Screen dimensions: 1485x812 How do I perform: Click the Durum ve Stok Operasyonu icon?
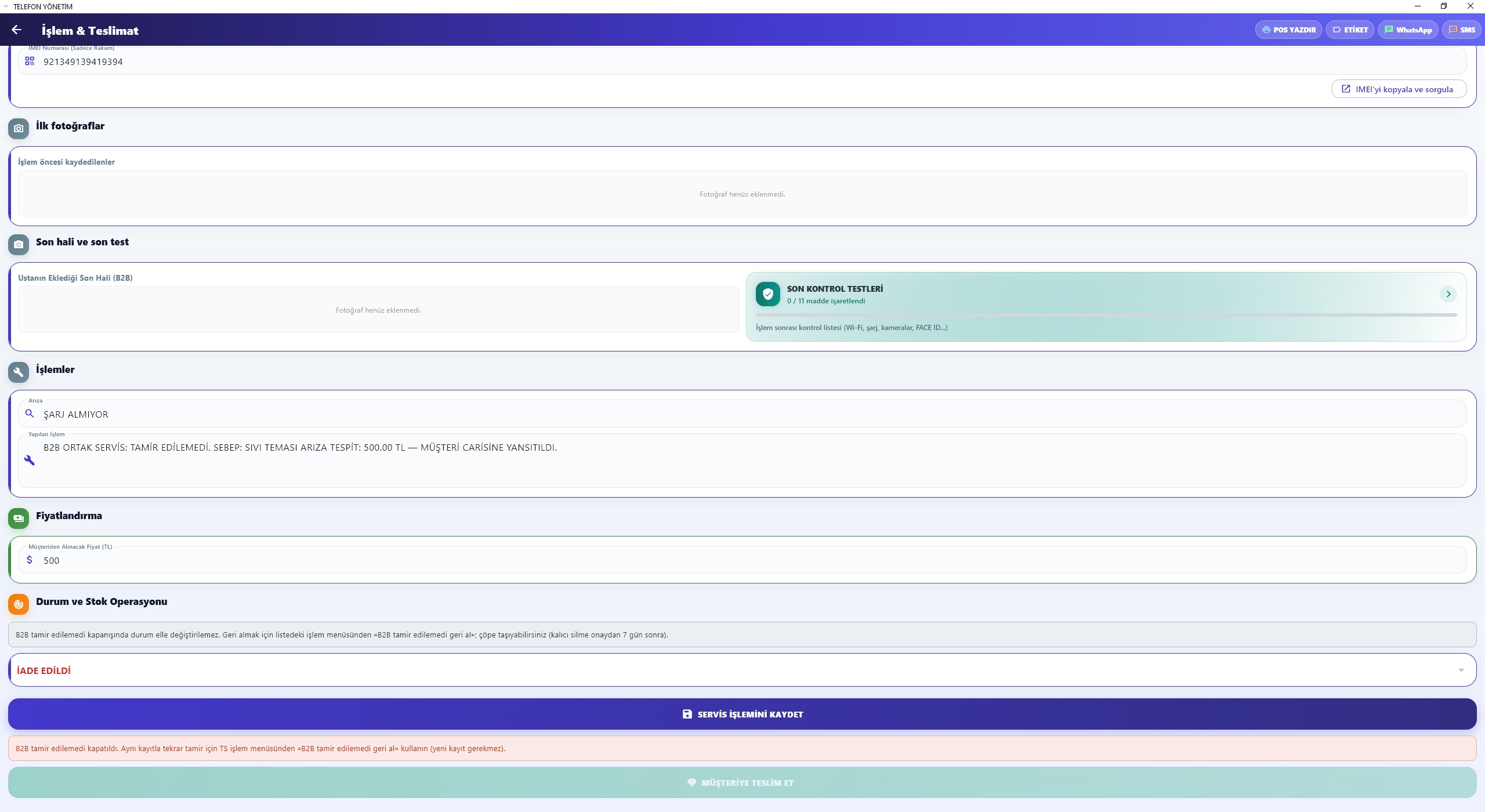[19, 604]
